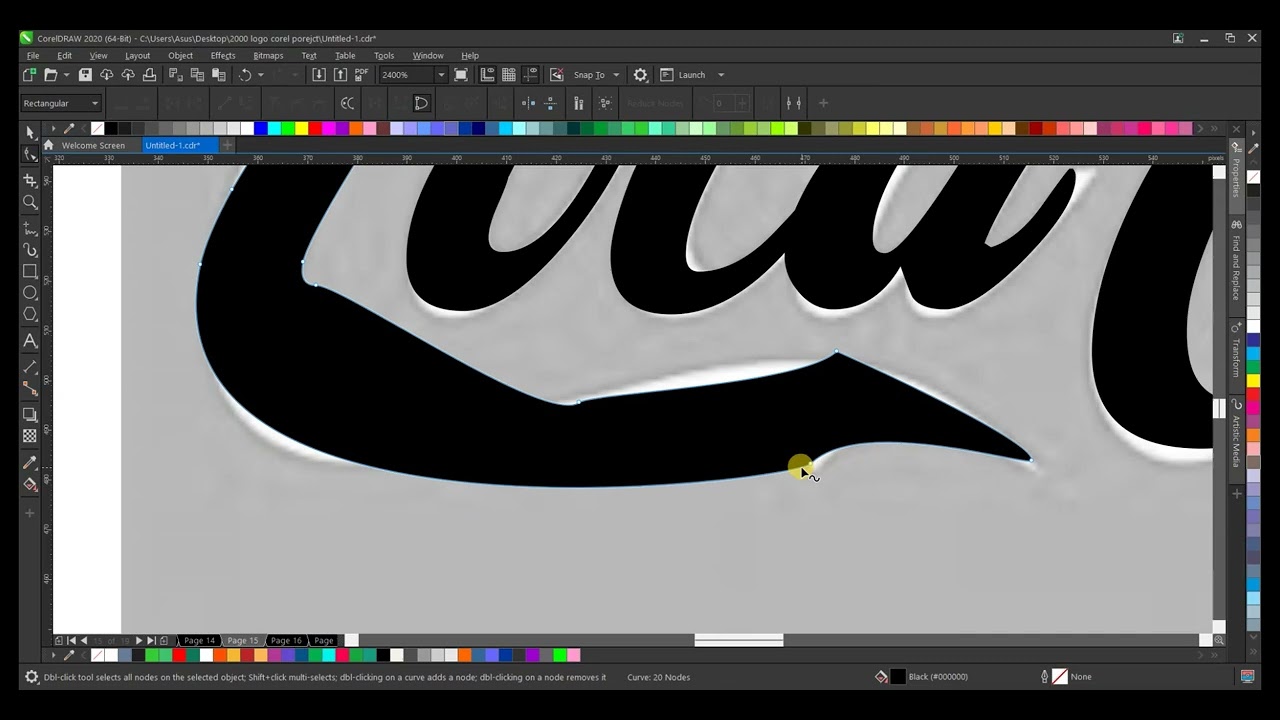Publish to PDF from the toolbar
Screen dimensions: 1280x720
pos(361,75)
